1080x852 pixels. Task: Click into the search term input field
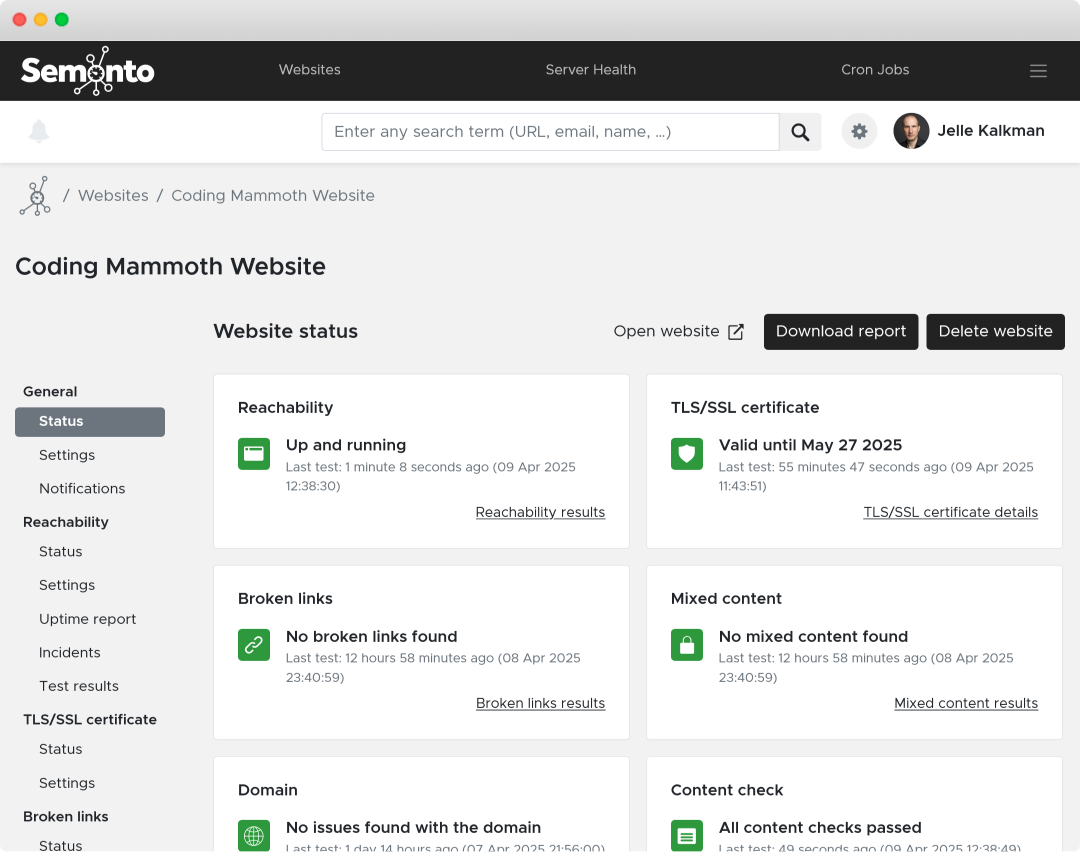click(x=550, y=132)
